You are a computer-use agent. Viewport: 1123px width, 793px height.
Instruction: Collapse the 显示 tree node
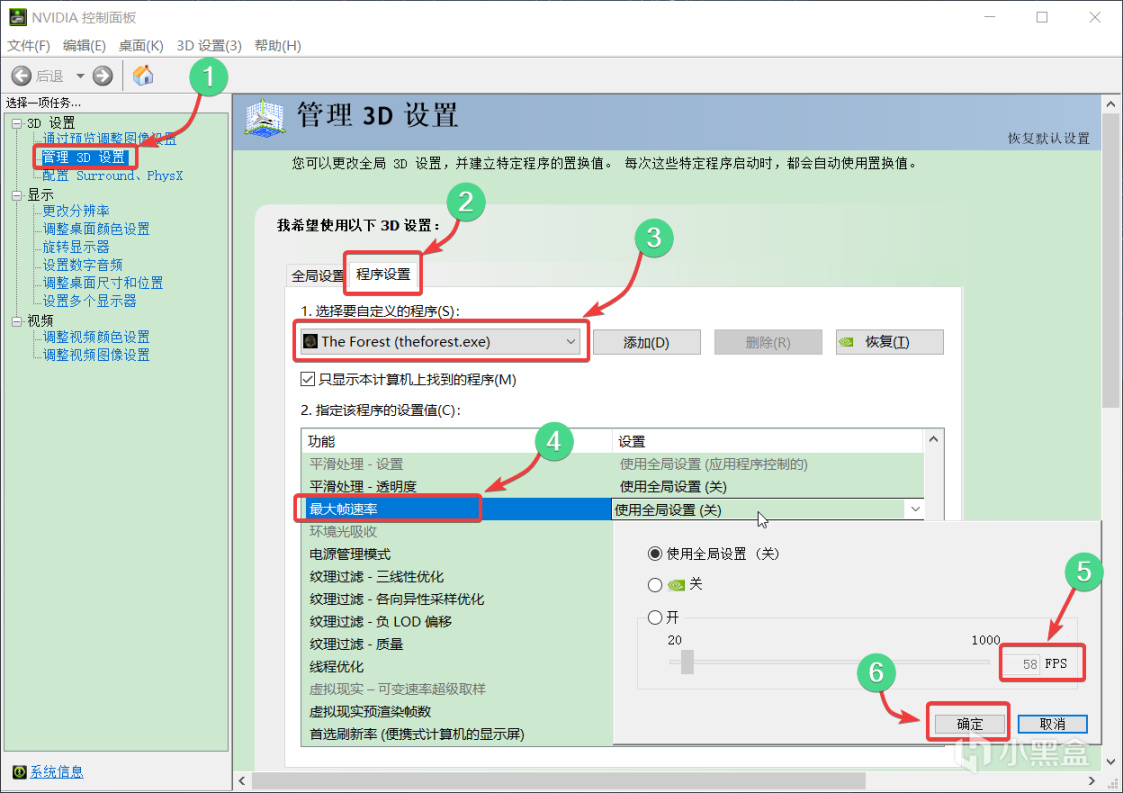coord(16,195)
